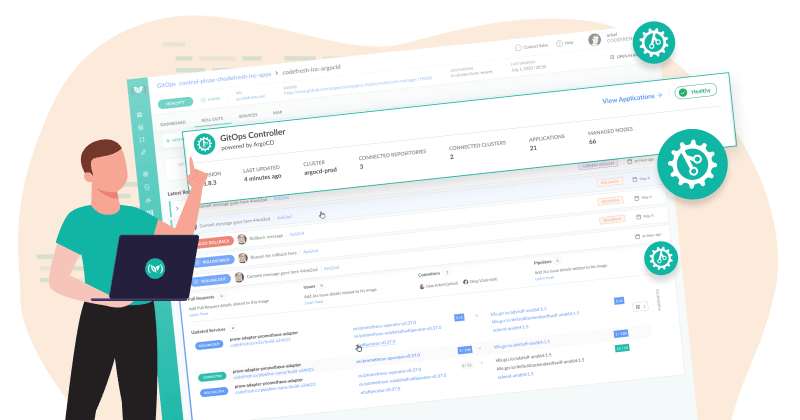800x420 pixels.
Task: Click the Codefresh leaf logo in sidebar
Action: [139, 90]
